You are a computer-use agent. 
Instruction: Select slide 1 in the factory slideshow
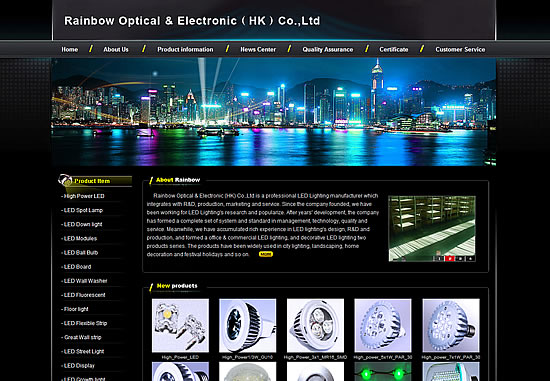(439, 259)
